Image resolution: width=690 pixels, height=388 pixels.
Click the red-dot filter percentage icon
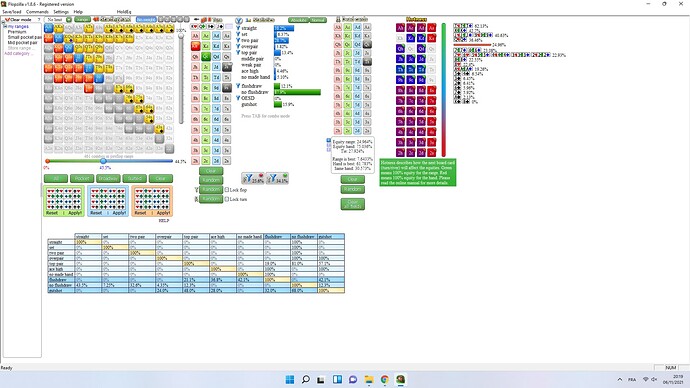(253, 178)
